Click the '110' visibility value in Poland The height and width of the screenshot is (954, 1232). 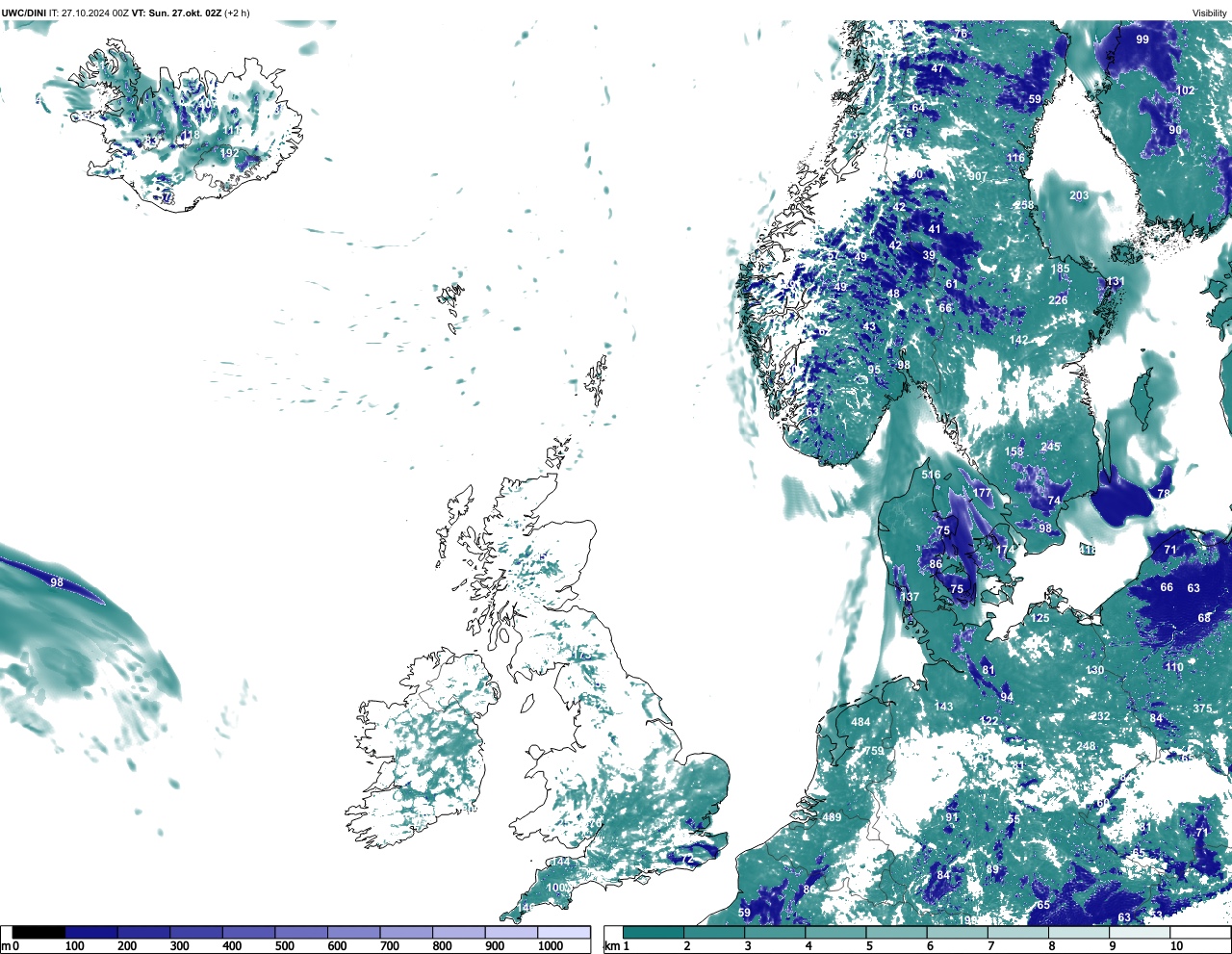pyautogui.click(x=1174, y=667)
